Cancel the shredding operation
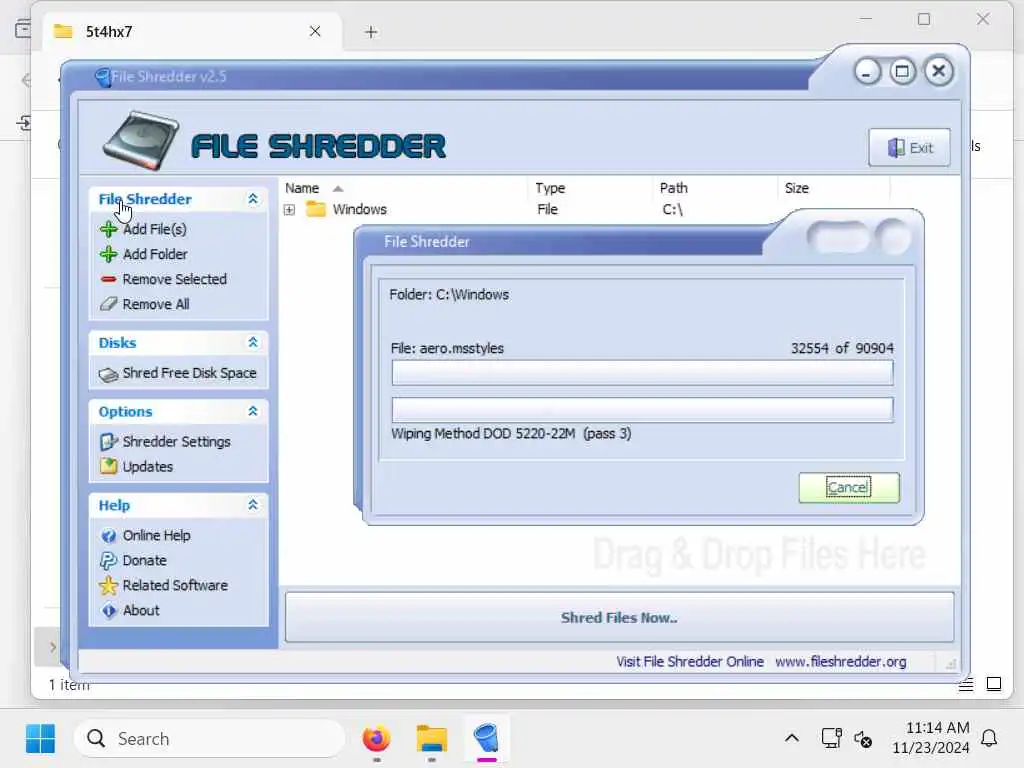 pyautogui.click(x=848, y=487)
